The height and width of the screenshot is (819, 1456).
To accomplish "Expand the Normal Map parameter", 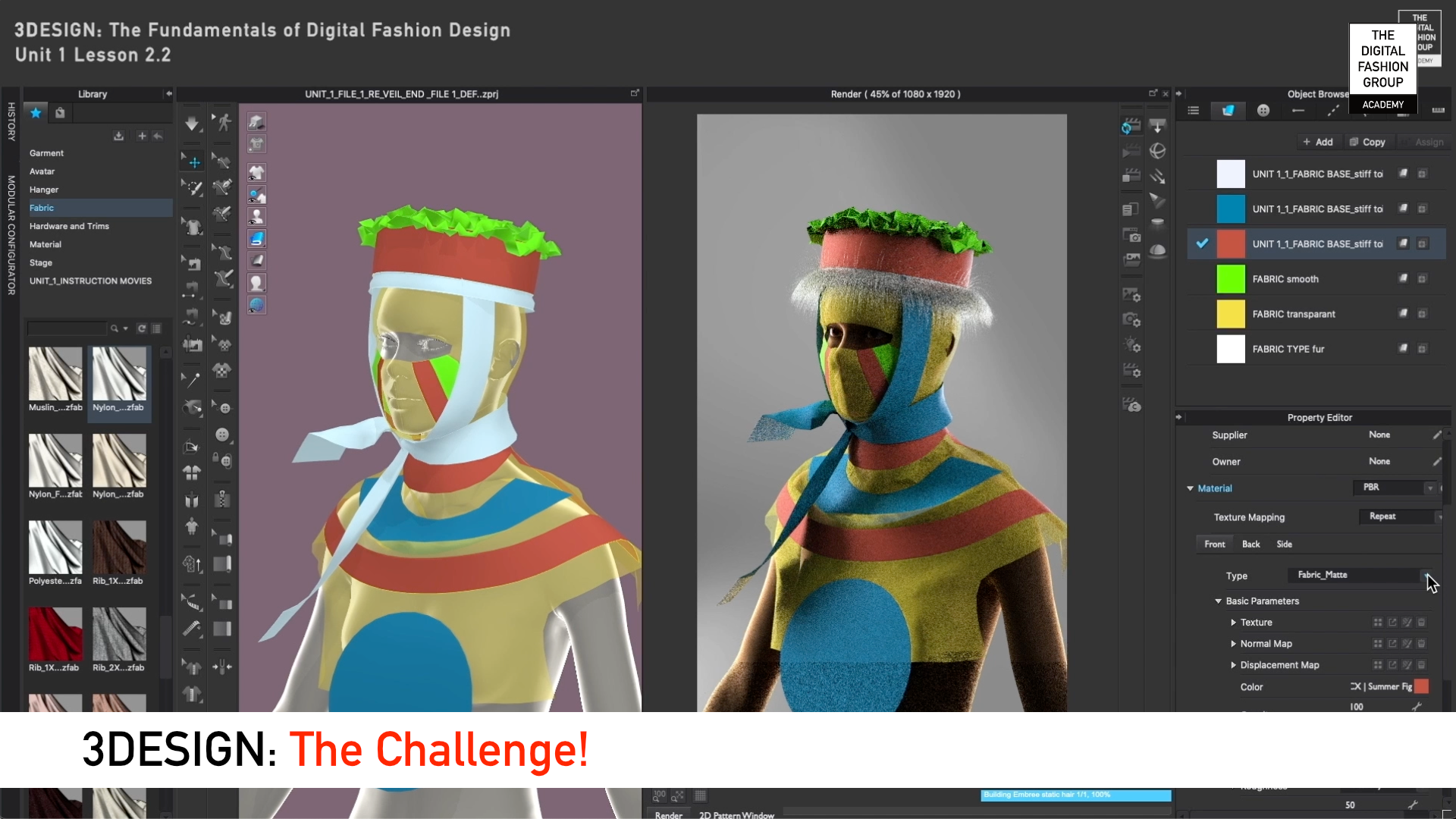I will pos(1233,644).
